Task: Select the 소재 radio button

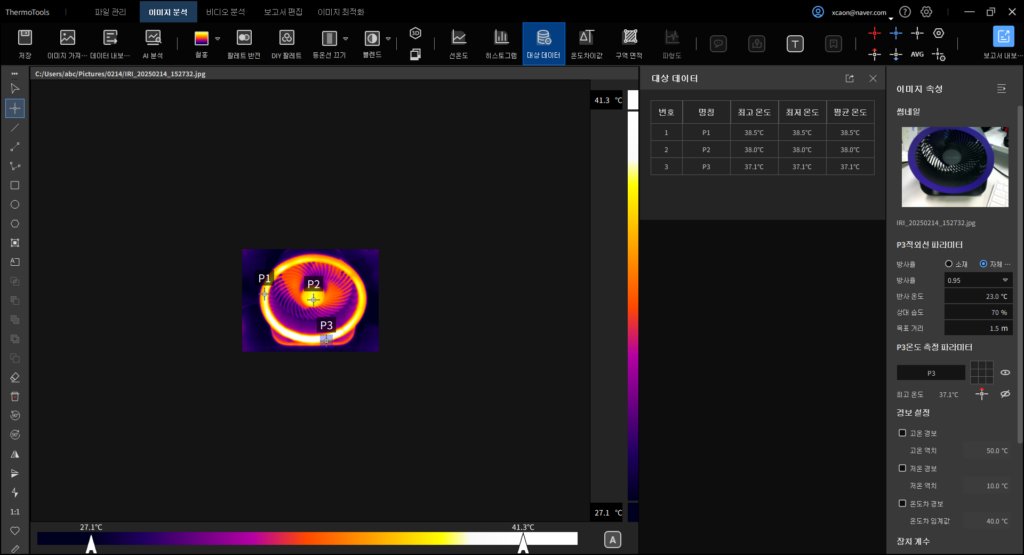Action: click(x=949, y=263)
